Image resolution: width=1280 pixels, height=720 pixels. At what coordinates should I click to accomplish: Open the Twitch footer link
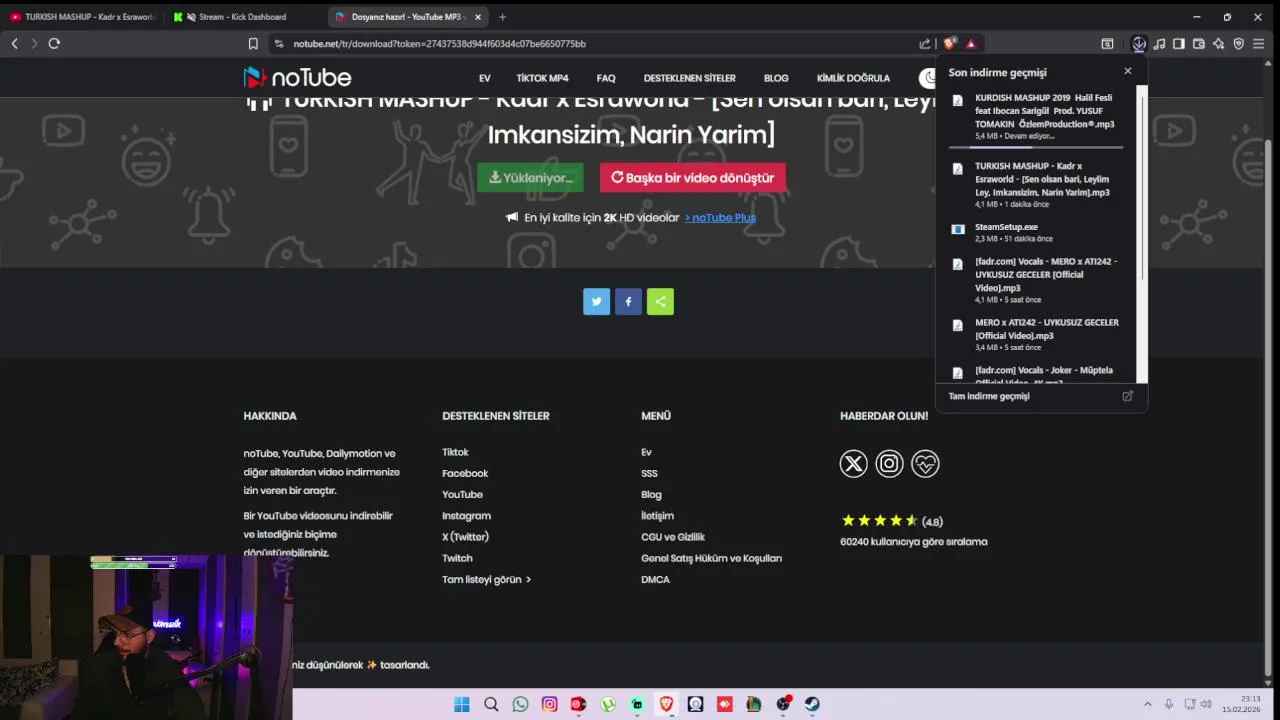click(457, 558)
